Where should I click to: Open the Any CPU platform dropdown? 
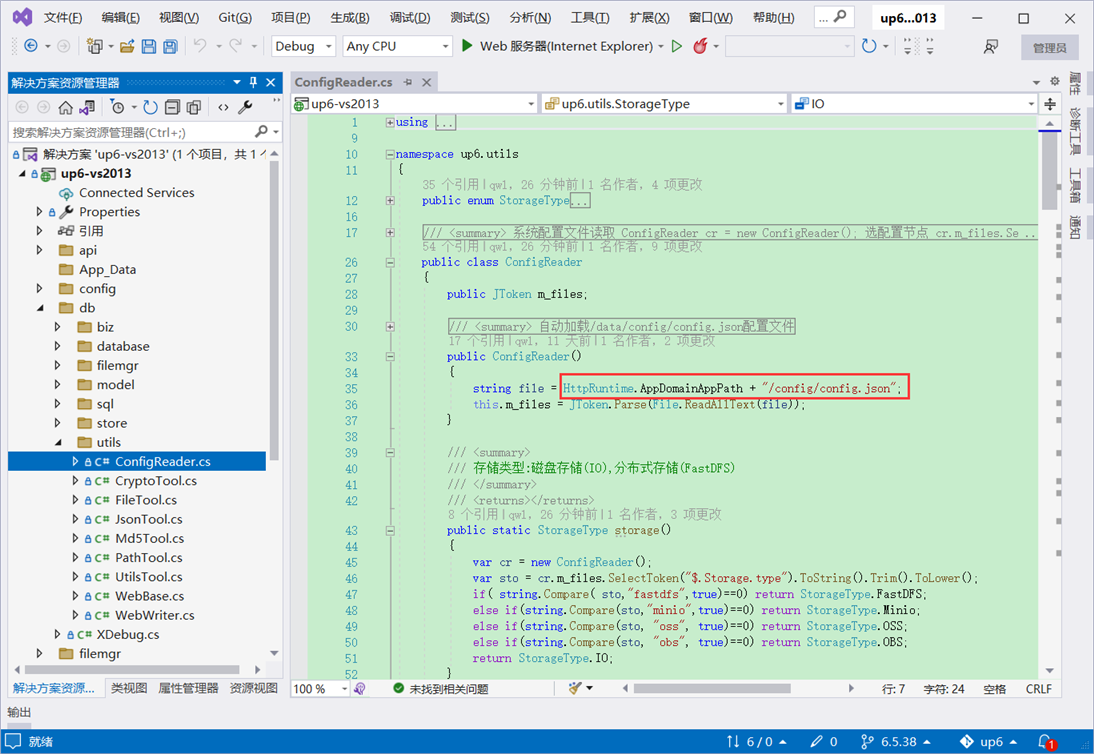point(398,46)
